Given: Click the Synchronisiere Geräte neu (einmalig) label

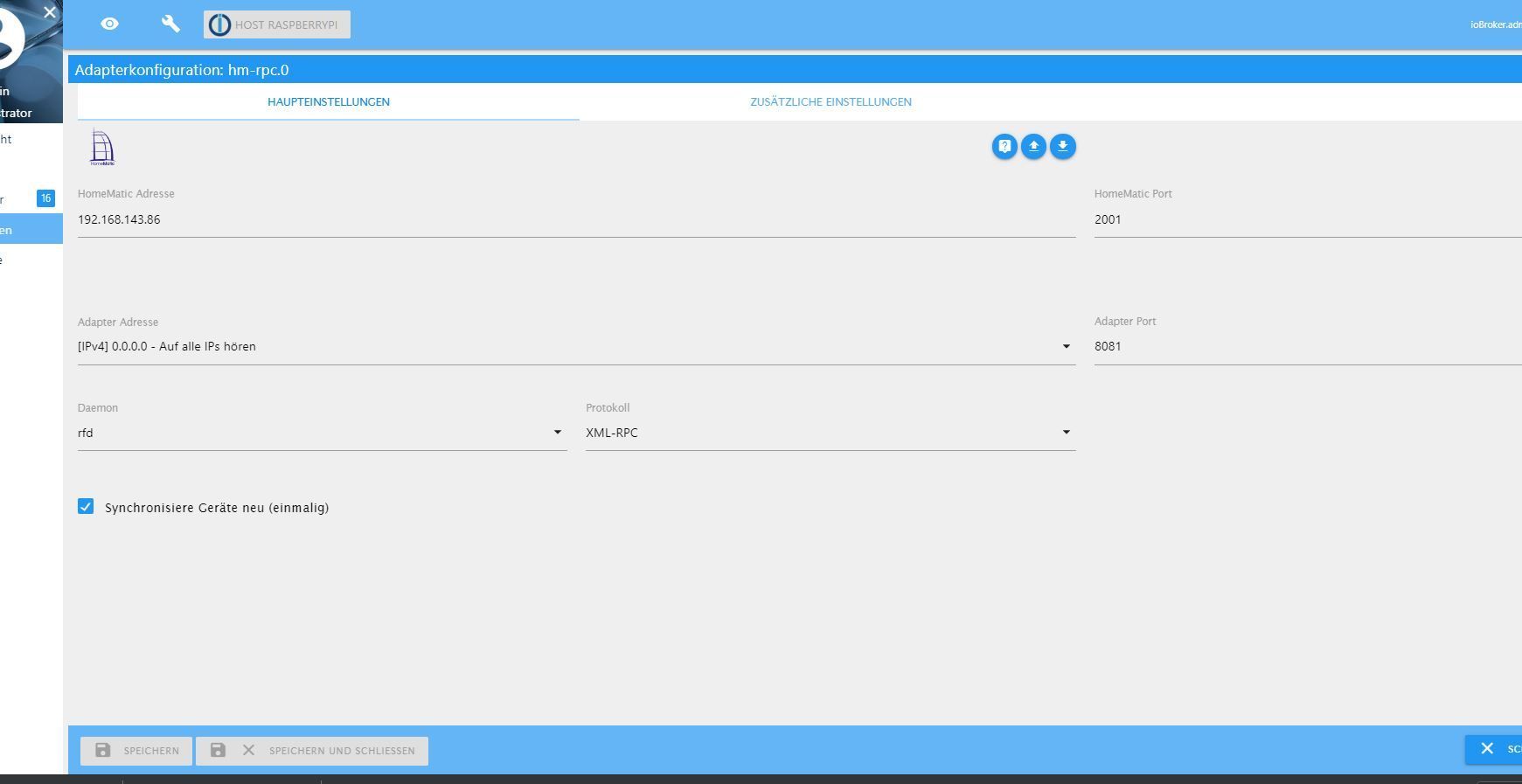Looking at the screenshot, I should click(217, 508).
